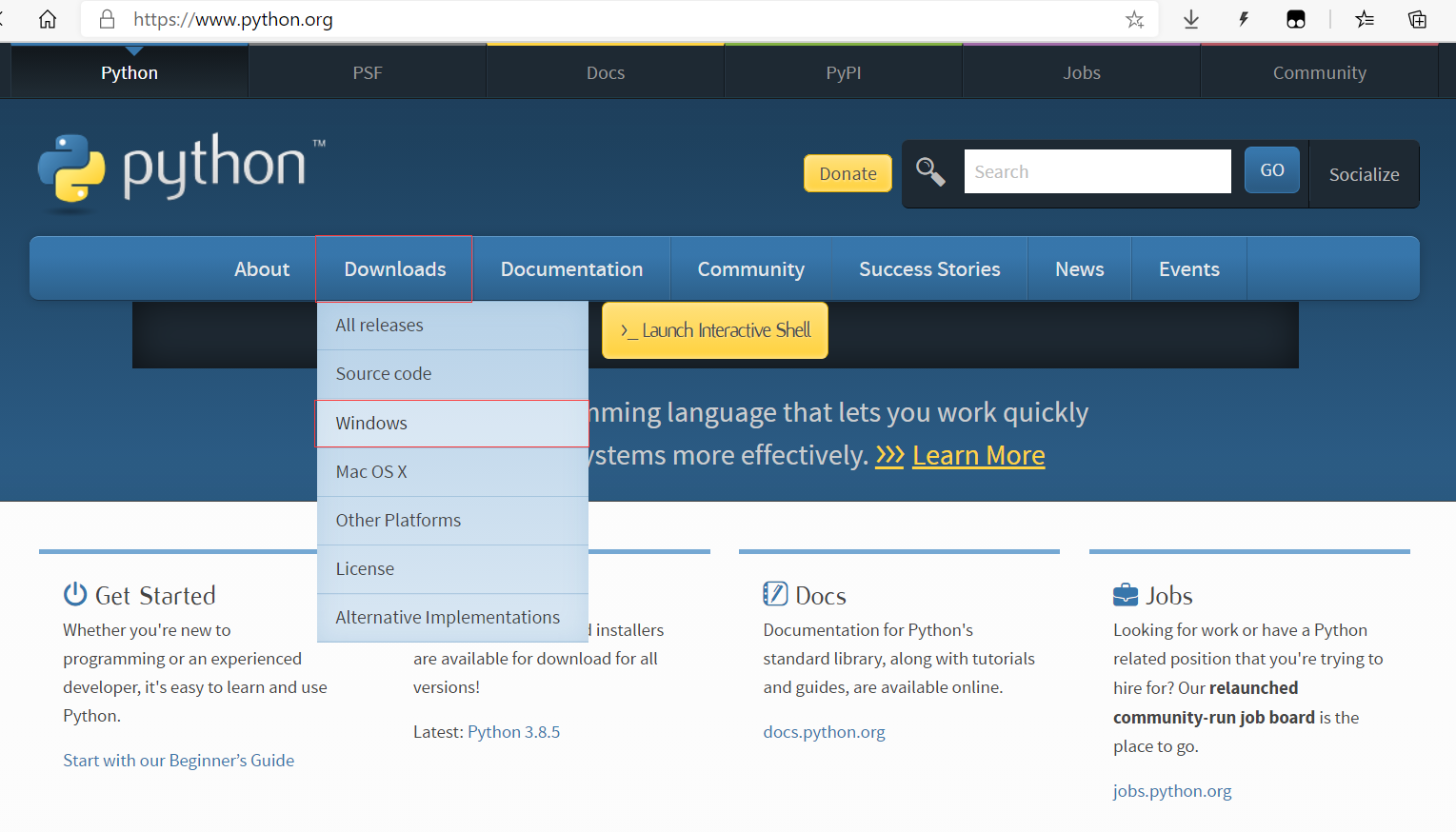Click the browser address bar URL
The width and height of the screenshot is (1456, 832).
[x=233, y=19]
